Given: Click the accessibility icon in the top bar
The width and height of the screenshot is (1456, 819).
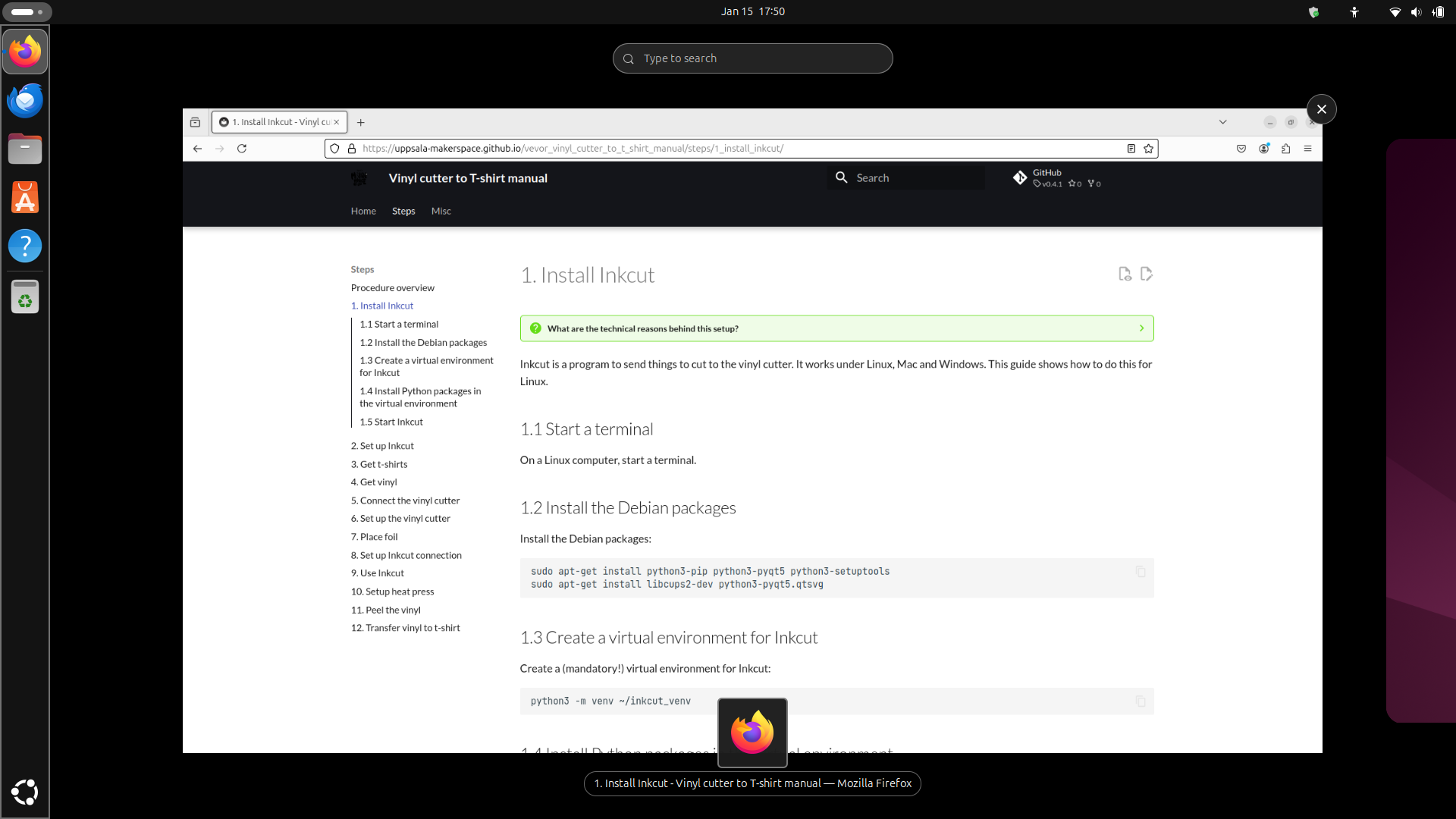Looking at the screenshot, I should (x=1354, y=12).
